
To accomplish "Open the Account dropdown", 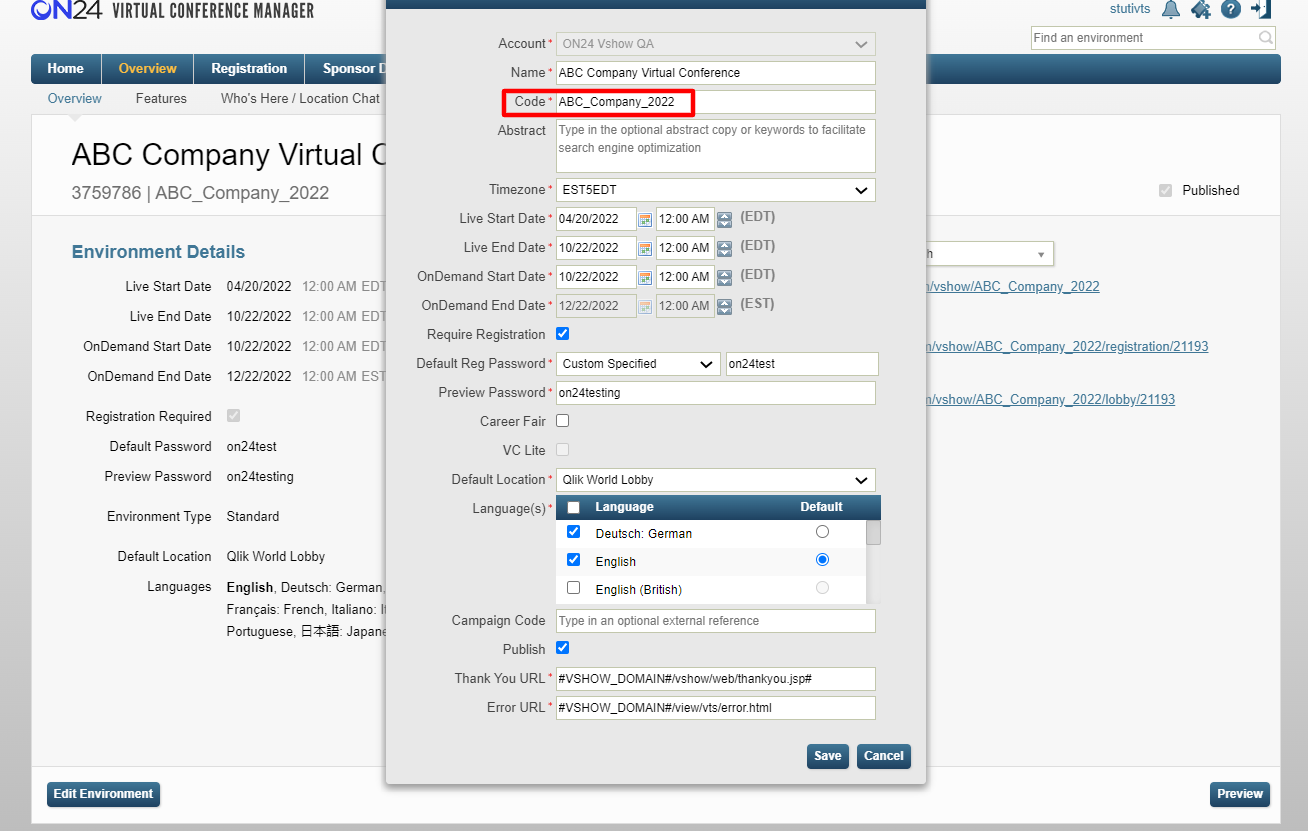I will [x=716, y=44].
